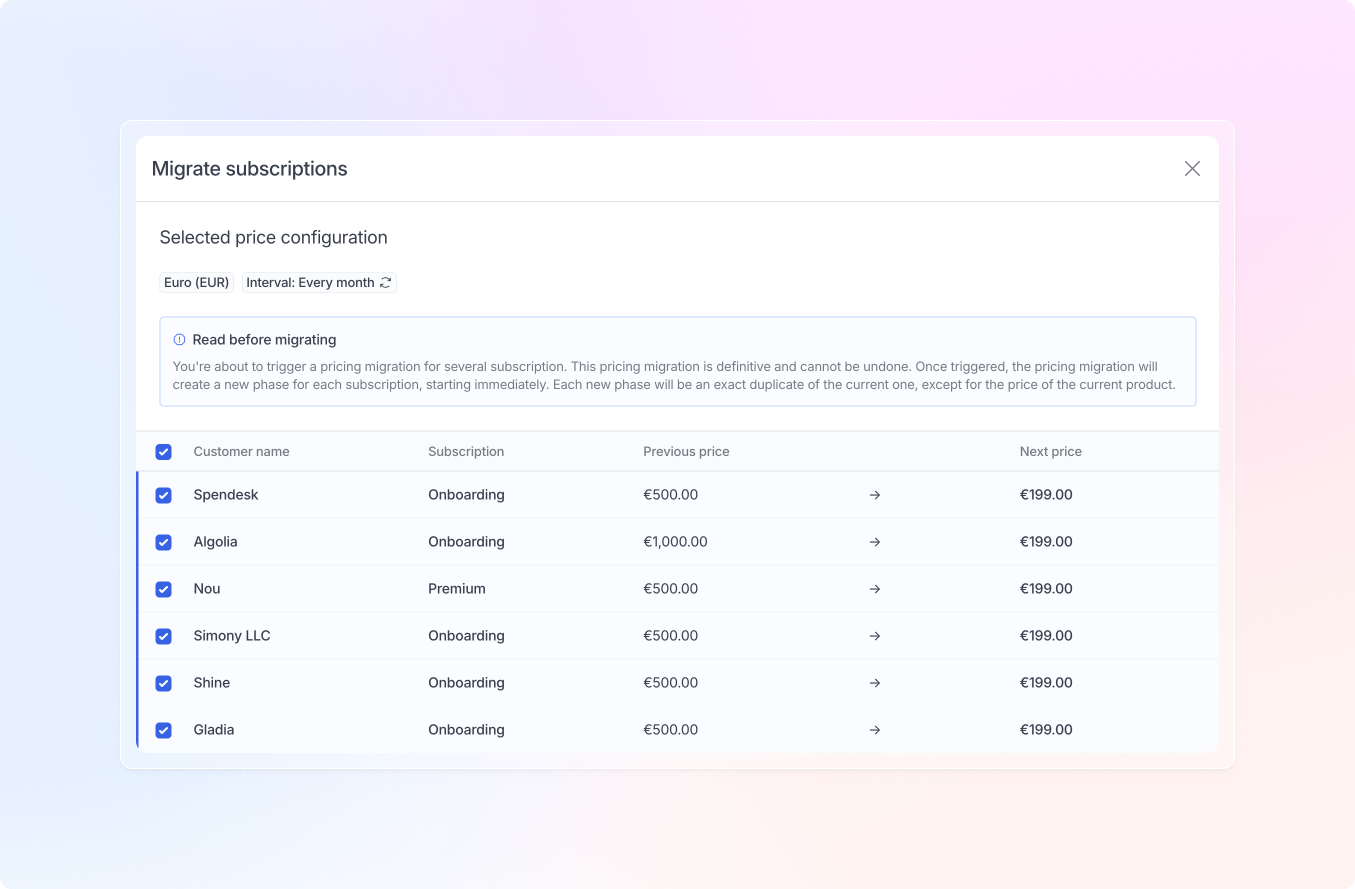The width and height of the screenshot is (1355, 889).
Task: Click Onboarding subscription in Spendesk row
Action: (x=466, y=495)
